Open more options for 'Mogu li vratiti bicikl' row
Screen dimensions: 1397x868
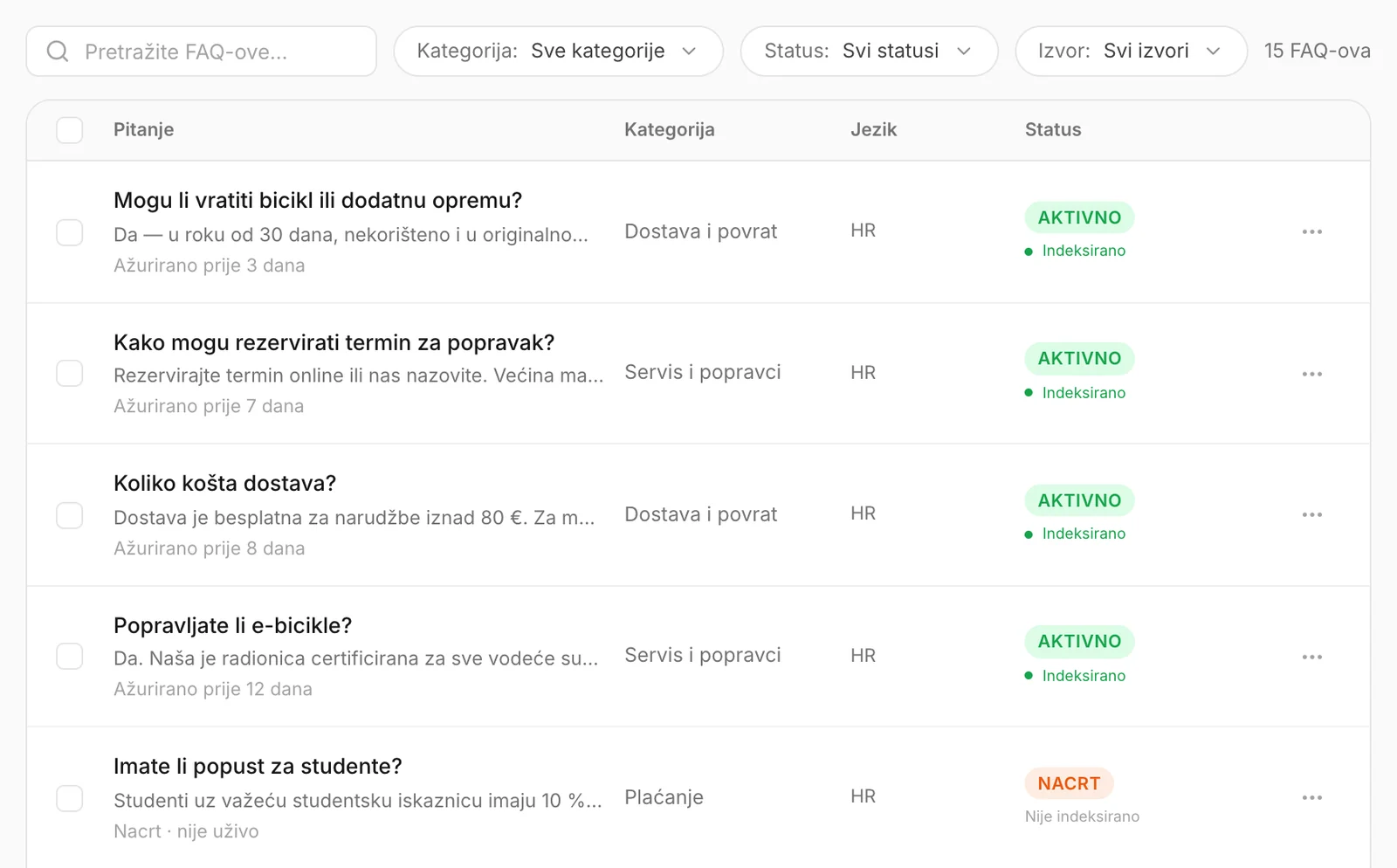pos(1311,231)
